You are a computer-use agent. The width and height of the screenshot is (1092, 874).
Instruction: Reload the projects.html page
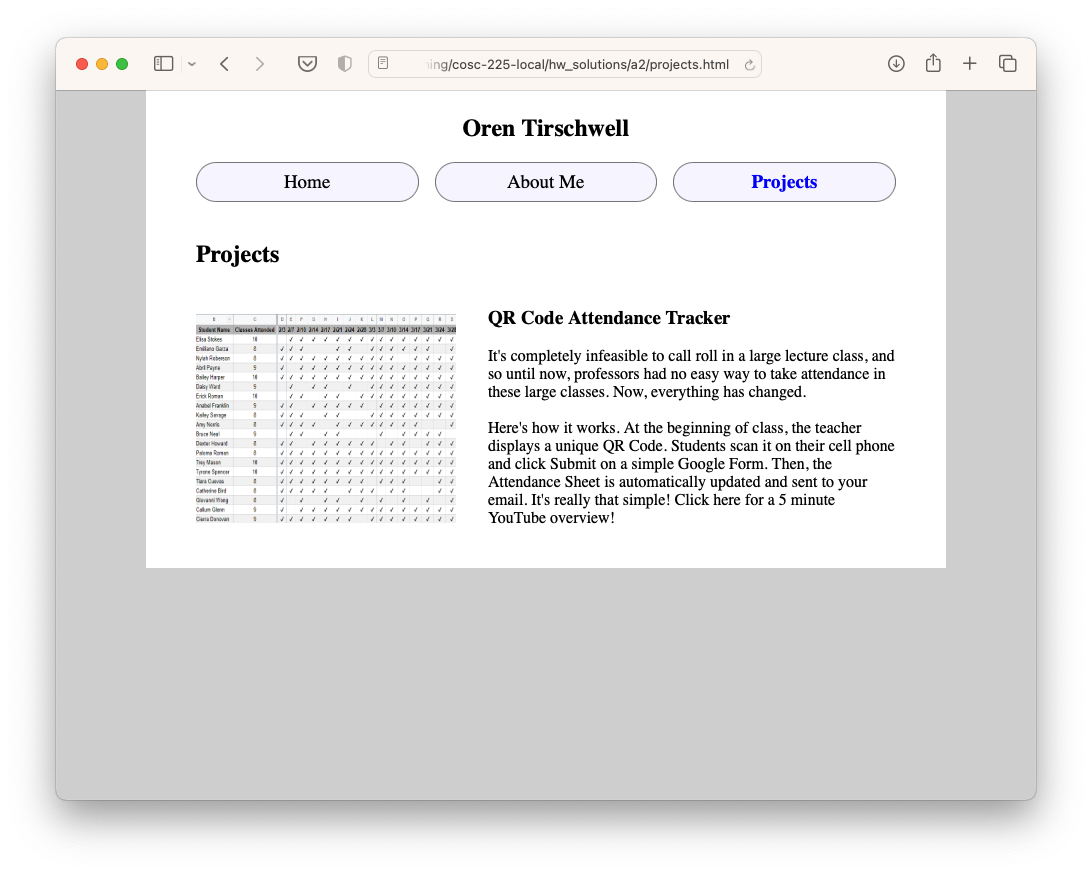(x=749, y=65)
